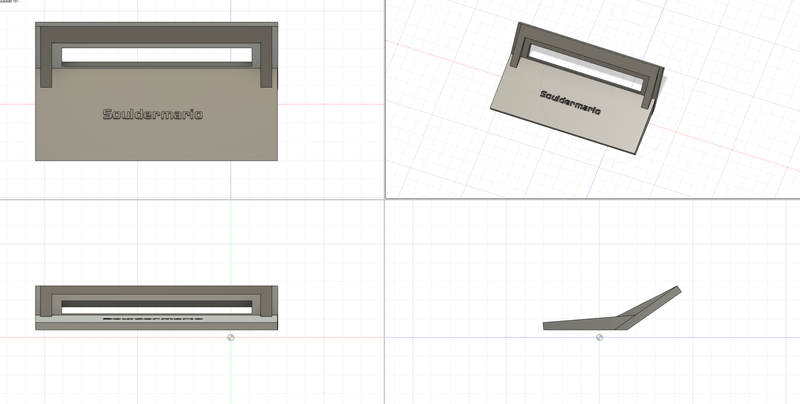The height and width of the screenshot is (404, 800).
Task: Select the slot opening in the bottom-left front view
Action: (x=156, y=302)
